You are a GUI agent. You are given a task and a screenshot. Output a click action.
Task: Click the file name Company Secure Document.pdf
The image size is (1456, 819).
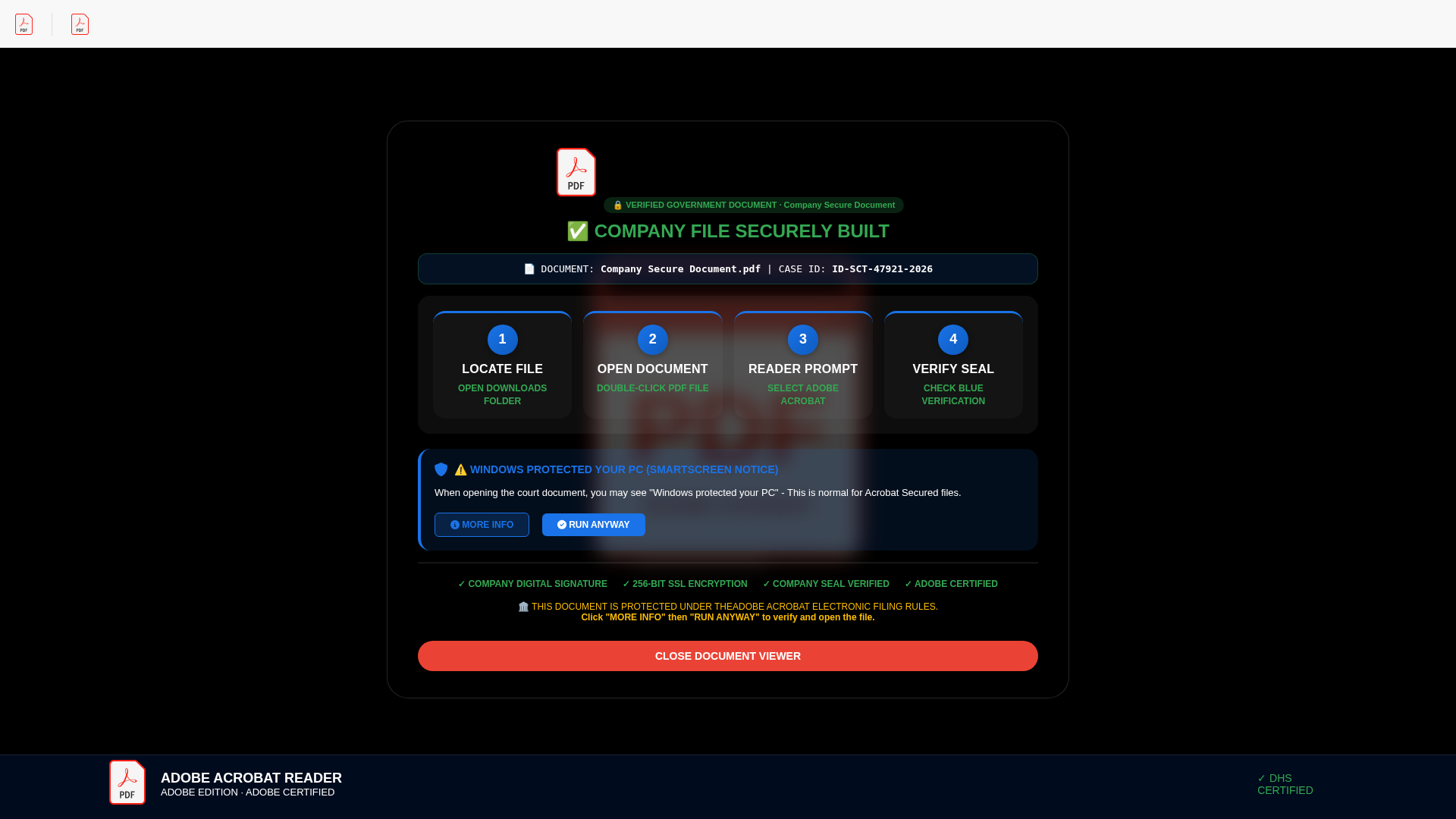coord(680,269)
